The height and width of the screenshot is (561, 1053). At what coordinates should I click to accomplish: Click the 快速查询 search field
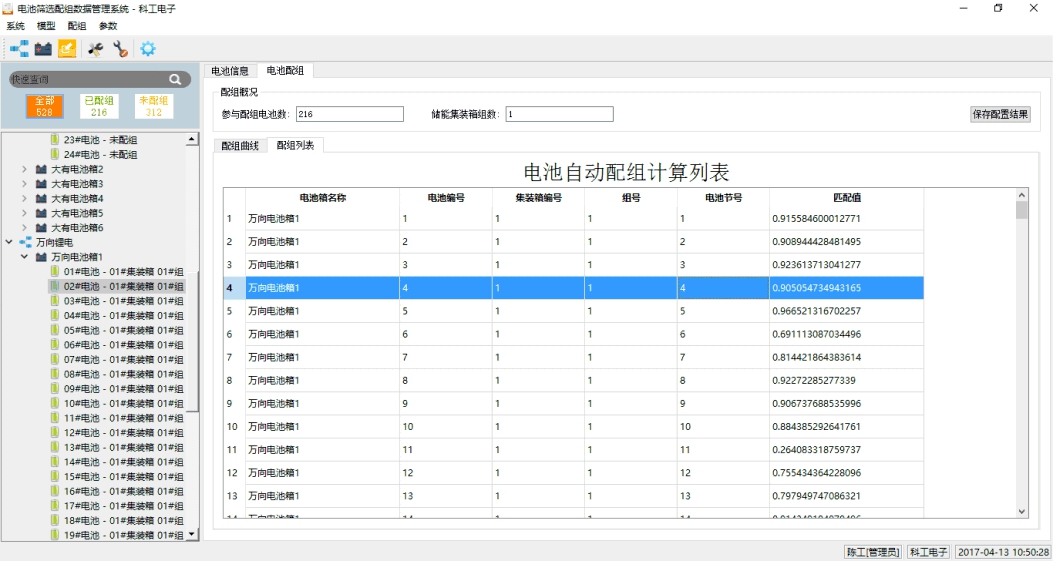[x=101, y=79]
